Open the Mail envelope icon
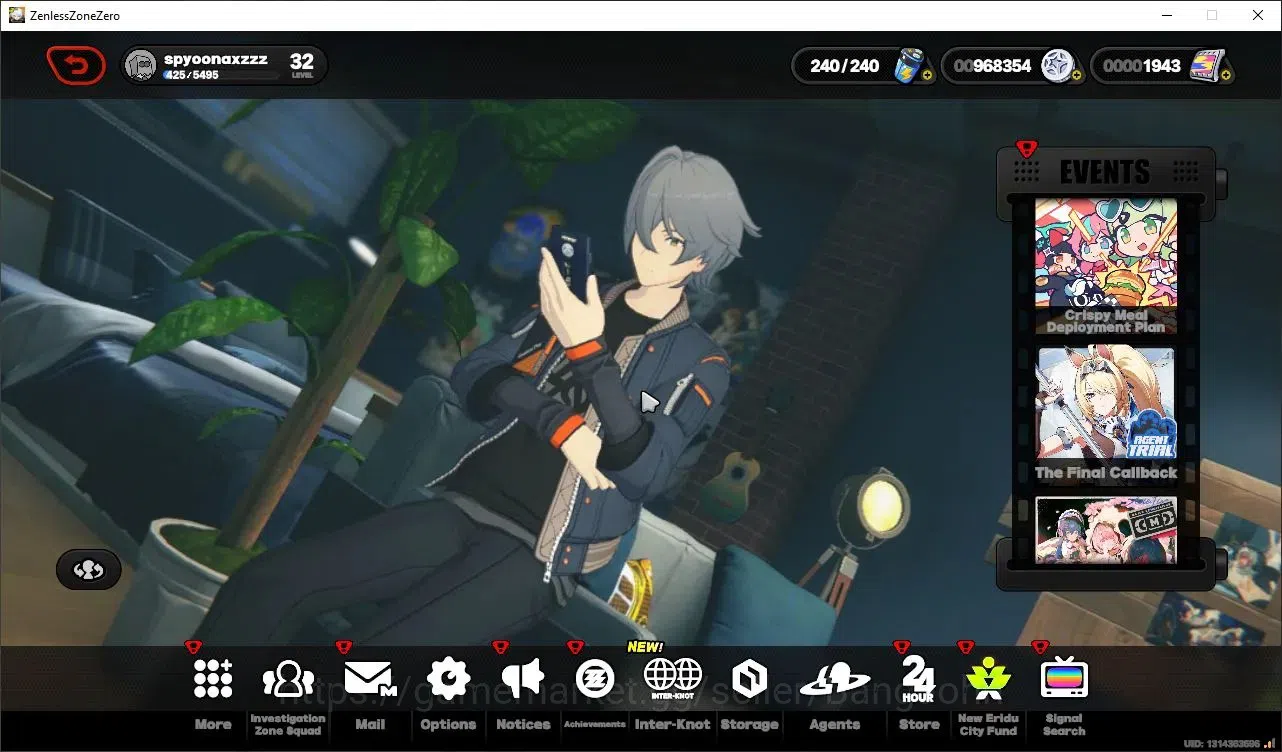Image resolution: width=1282 pixels, height=752 pixels. (370, 679)
